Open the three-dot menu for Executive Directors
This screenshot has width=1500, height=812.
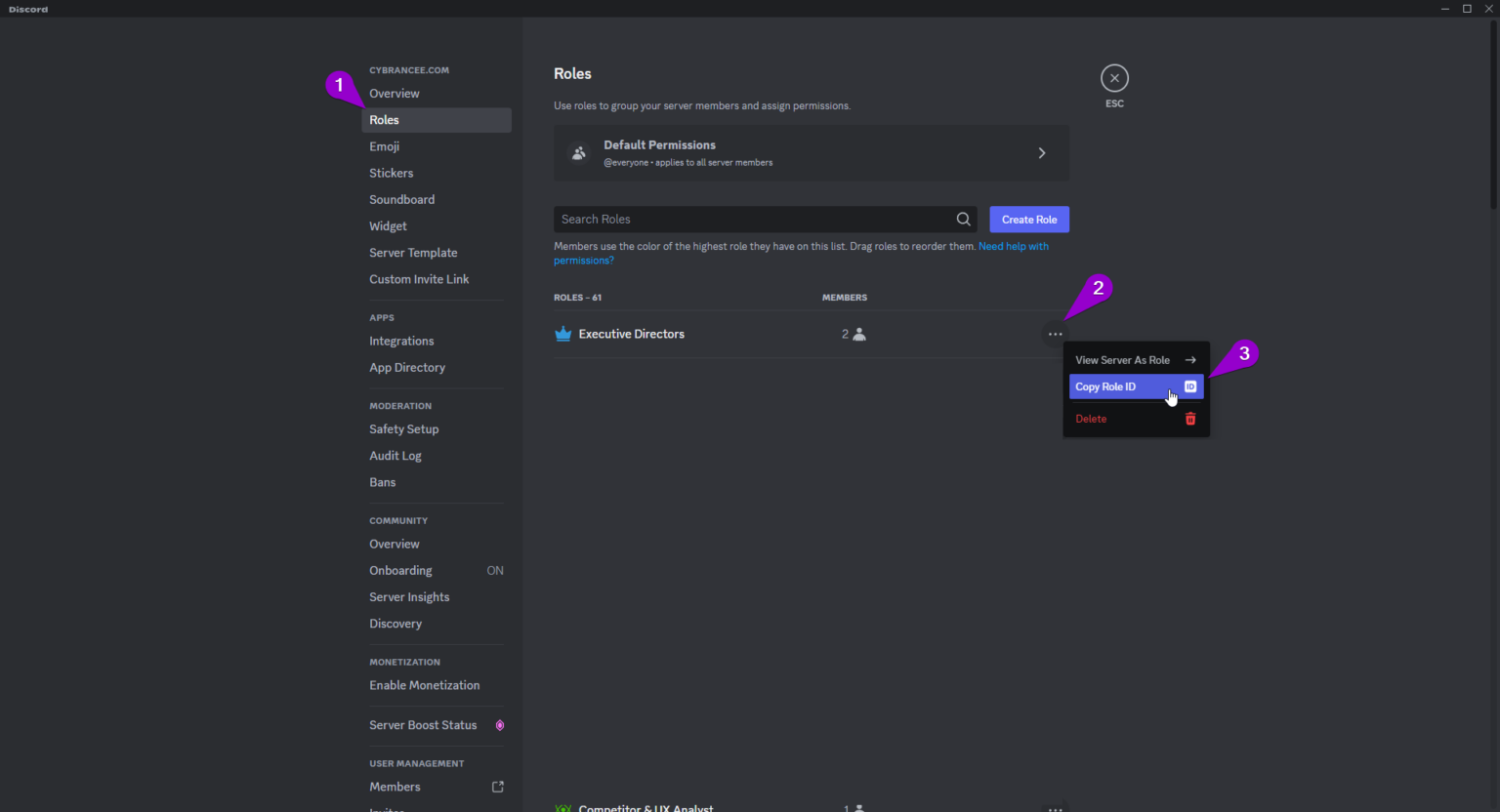coord(1055,333)
